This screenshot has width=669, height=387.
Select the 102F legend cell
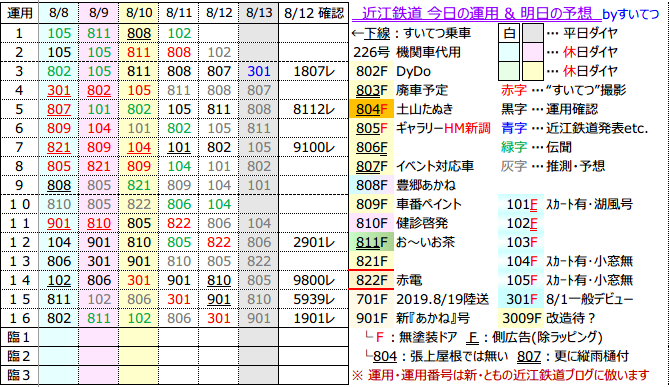[x=521, y=223]
